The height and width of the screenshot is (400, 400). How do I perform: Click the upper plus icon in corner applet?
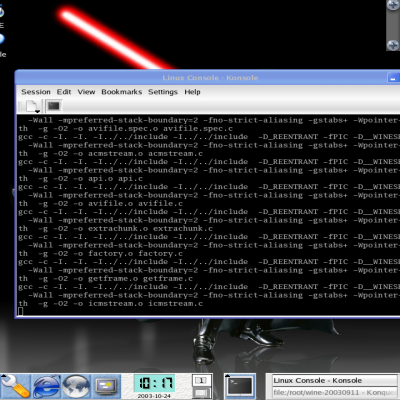(393, 5)
